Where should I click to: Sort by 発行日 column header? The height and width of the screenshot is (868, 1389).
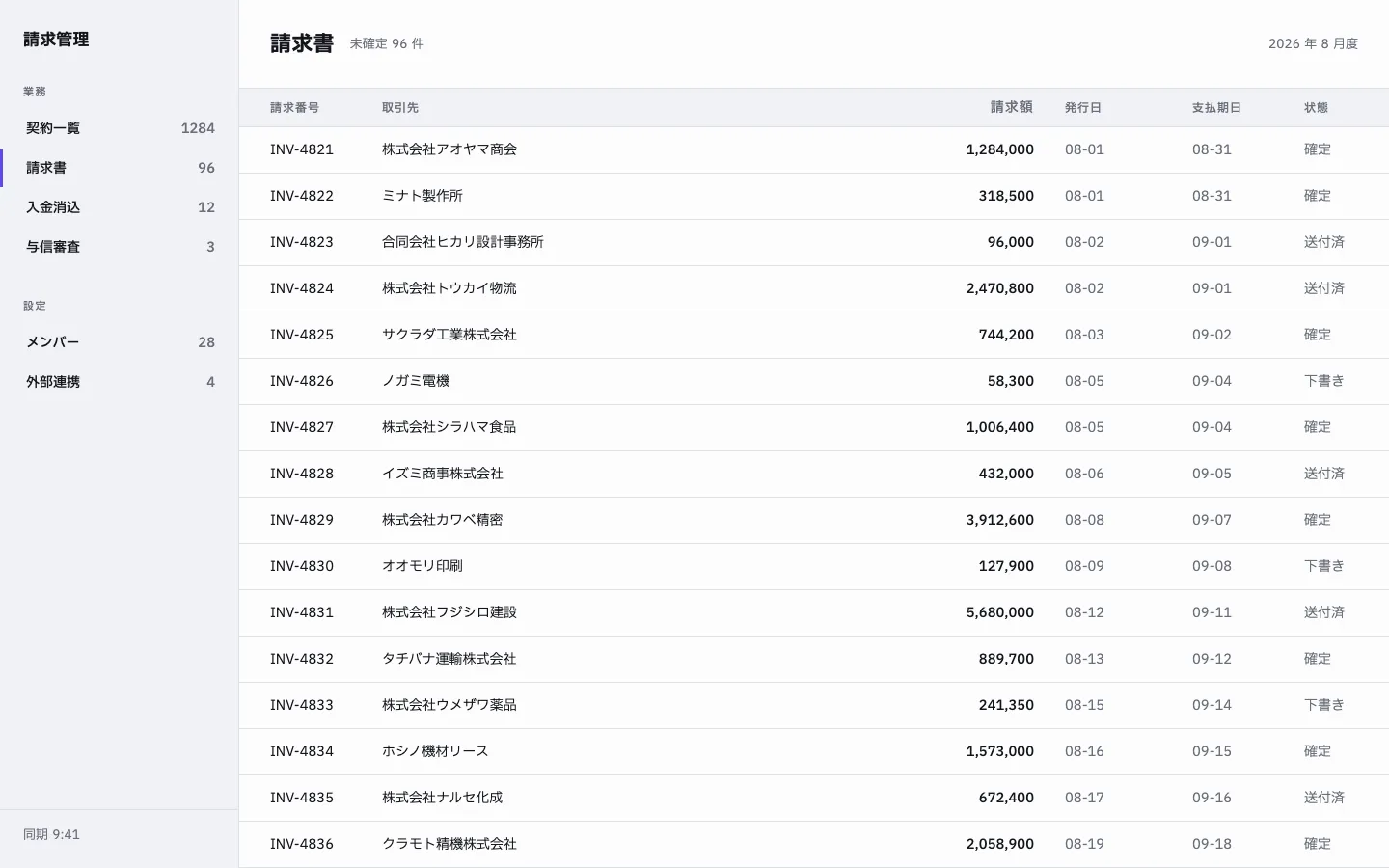point(1083,108)
